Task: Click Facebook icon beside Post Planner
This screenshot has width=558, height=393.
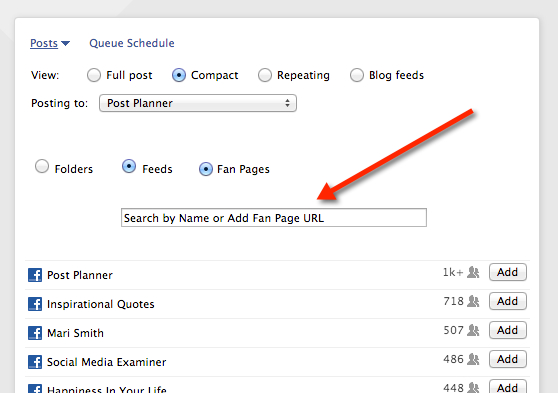Action: point(35,275)
